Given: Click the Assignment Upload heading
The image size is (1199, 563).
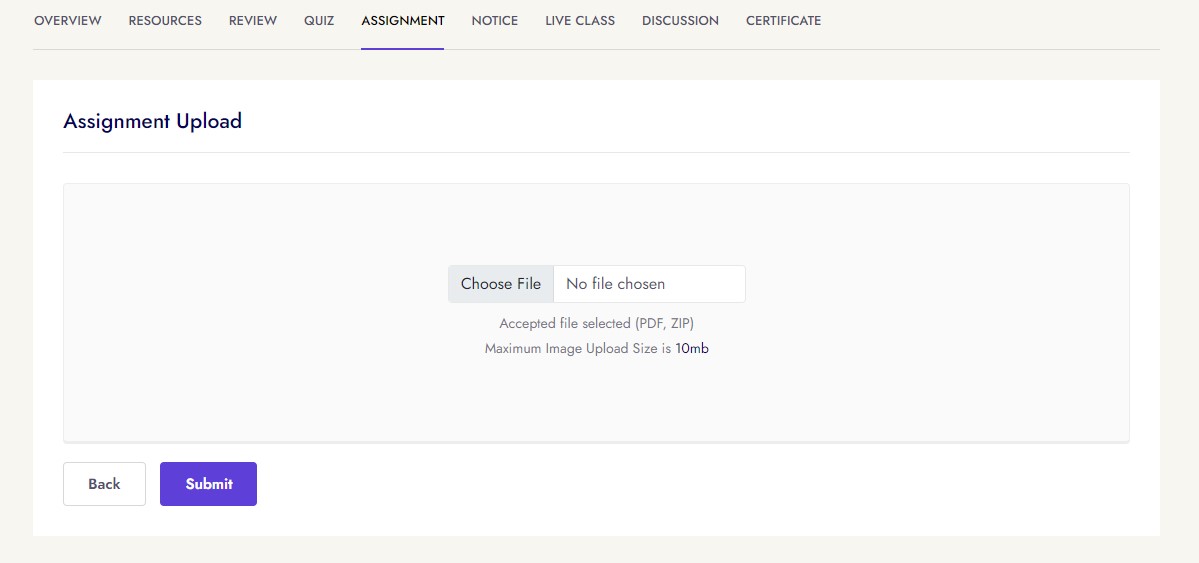Looking at the screenshot, I should 153,122.
